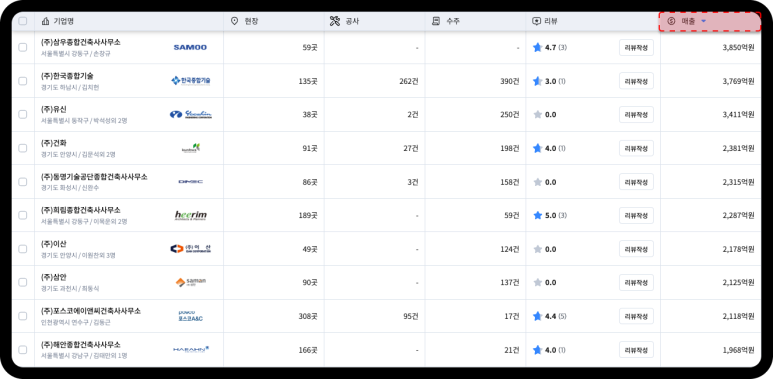
Task: Write a review for (주)이산
Action: pos(636,249)
